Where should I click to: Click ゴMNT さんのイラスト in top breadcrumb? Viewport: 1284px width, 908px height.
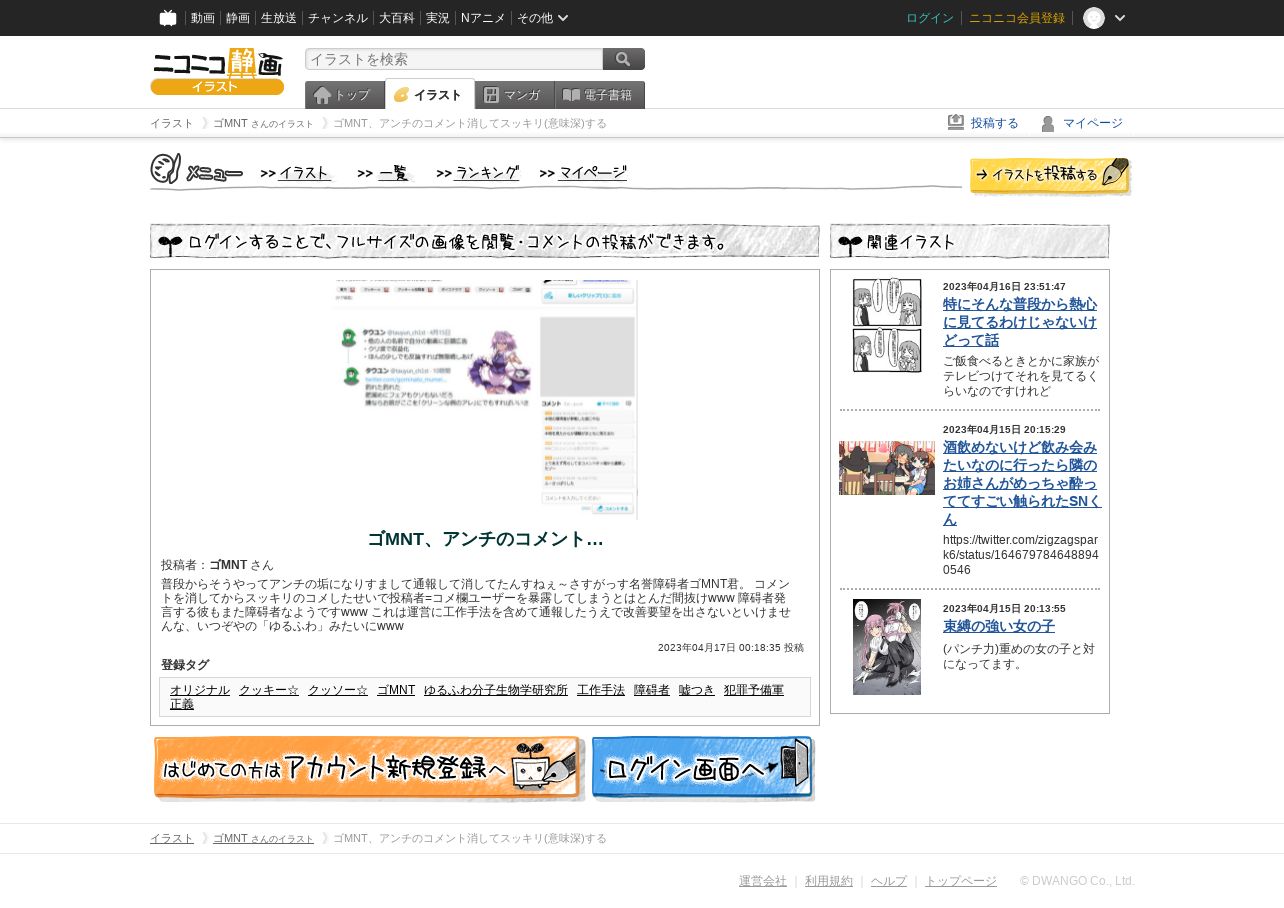(263, 123)
